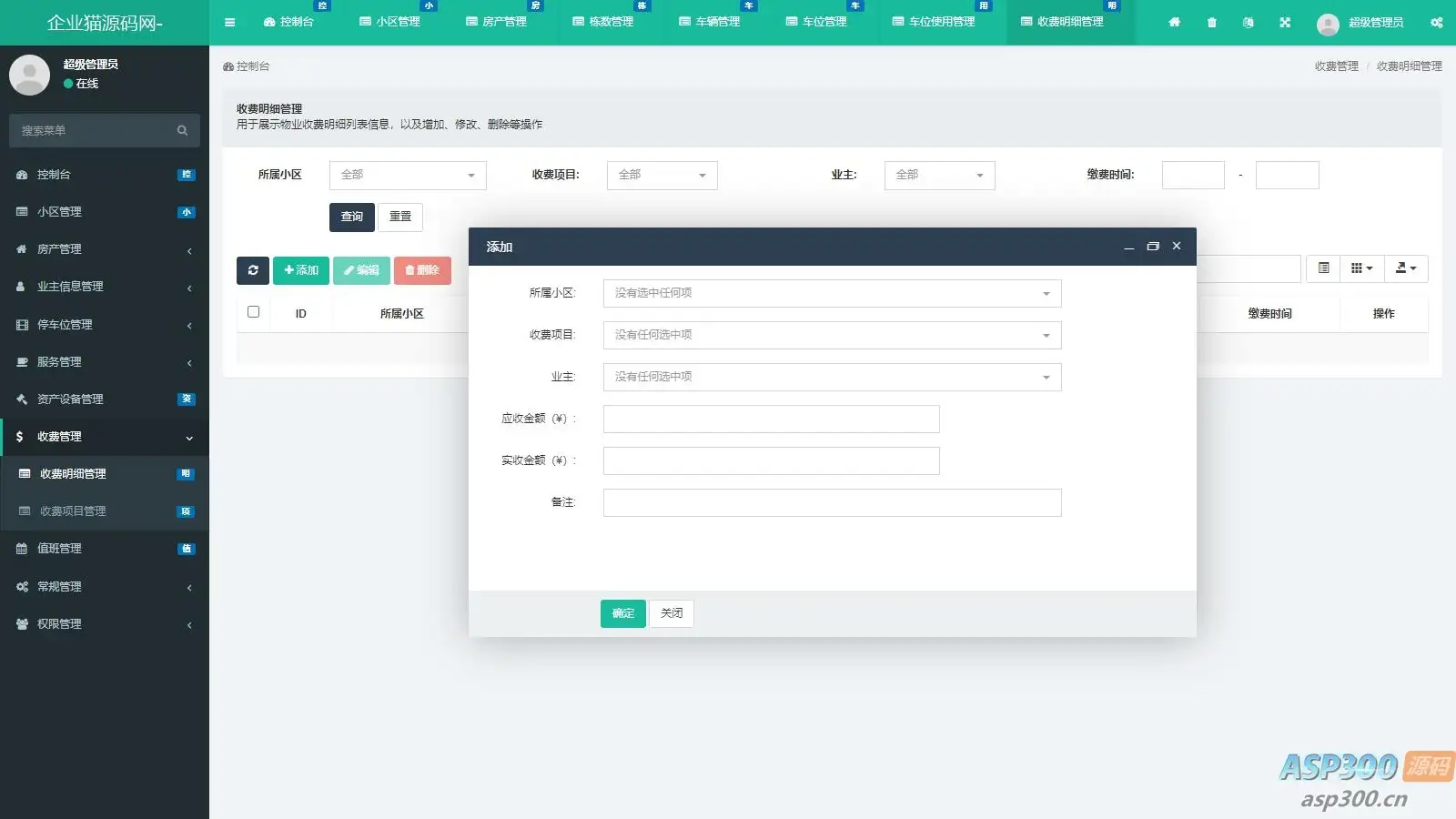The image size is (1456, 819).
Task: Open the columns grid dropdown icon
Action: pos(1361,268)
